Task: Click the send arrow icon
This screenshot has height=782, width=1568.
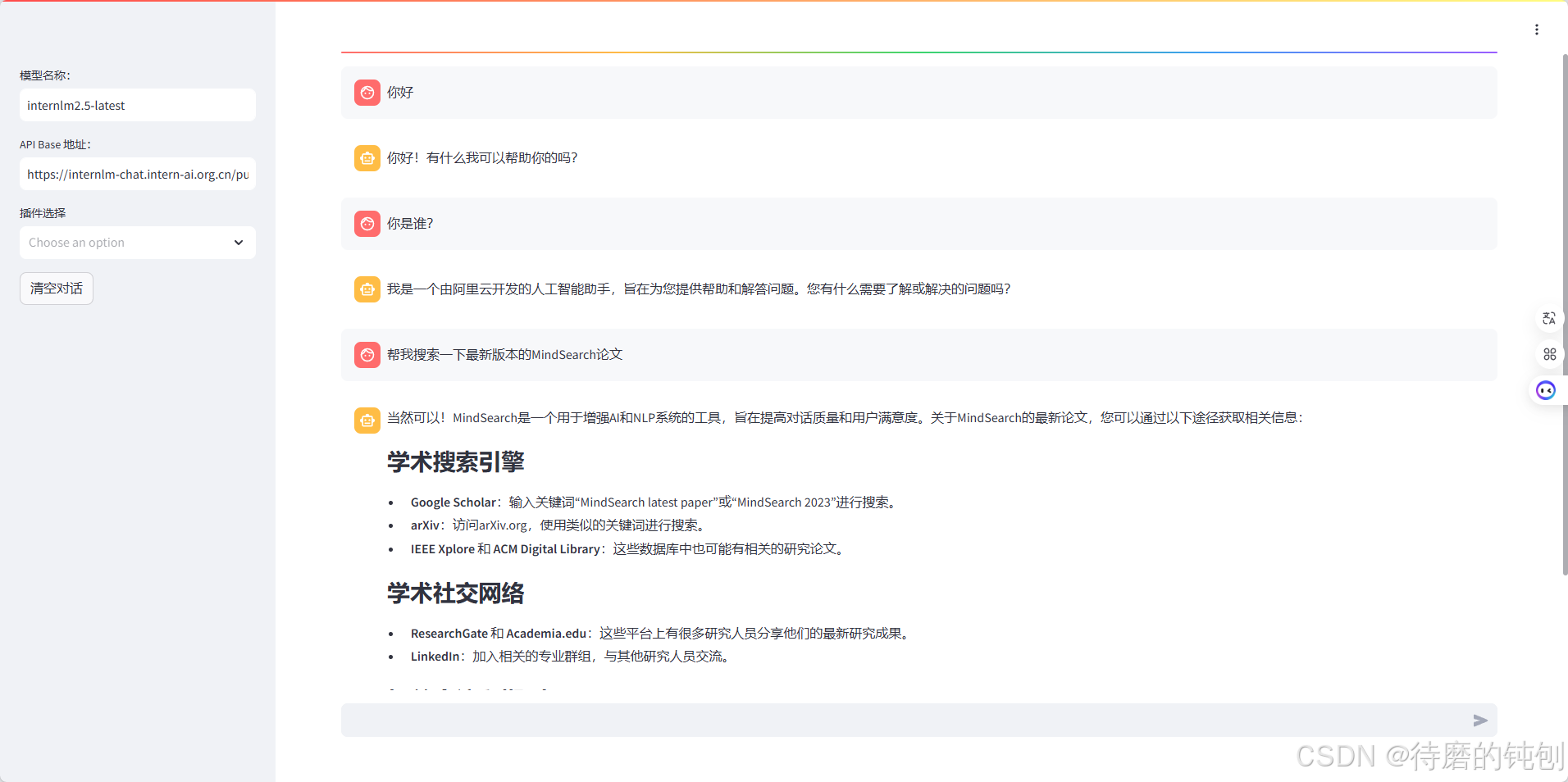Action: click(x=1480, y=721)
